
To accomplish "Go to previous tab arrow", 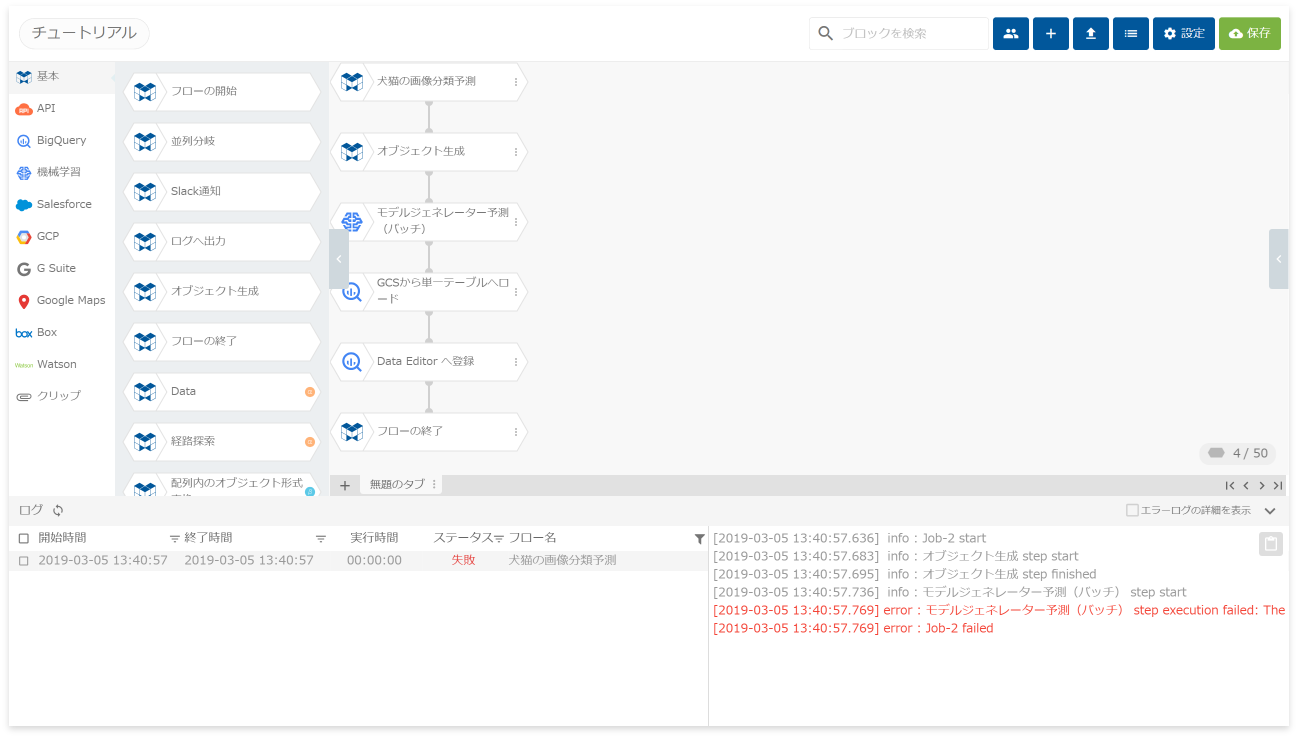I will coord(1246,485).
